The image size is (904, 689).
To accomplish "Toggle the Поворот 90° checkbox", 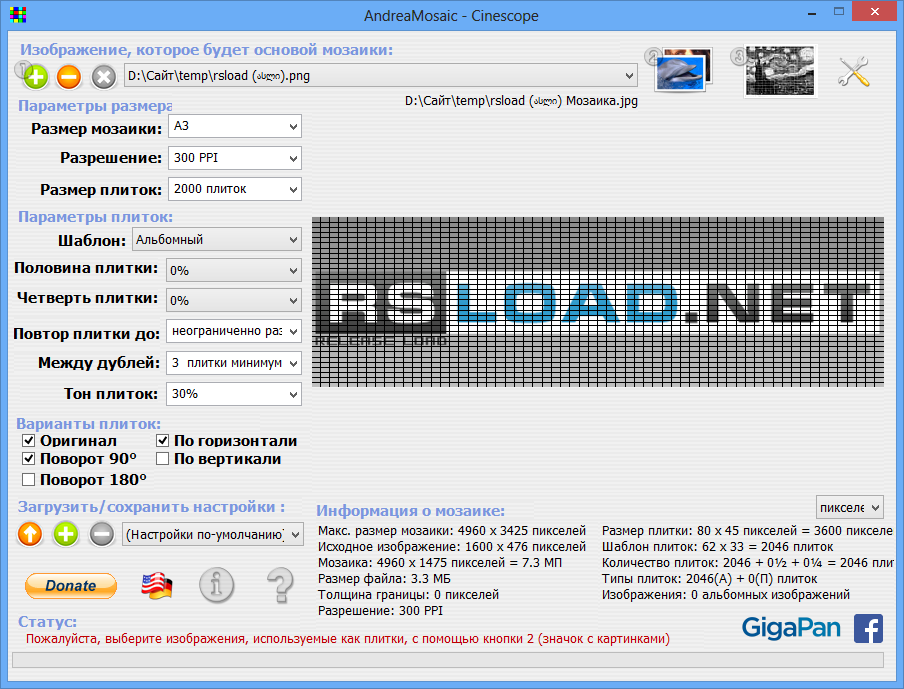I will [x=28, y=459].
